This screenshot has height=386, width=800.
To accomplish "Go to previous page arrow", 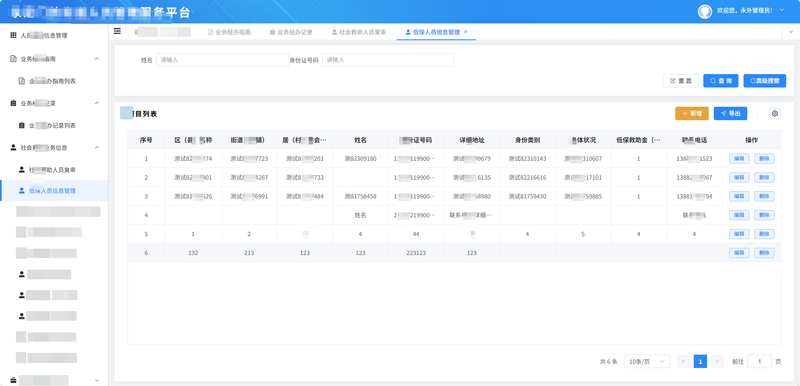I will pyautogui.click(x=684, y=362).
